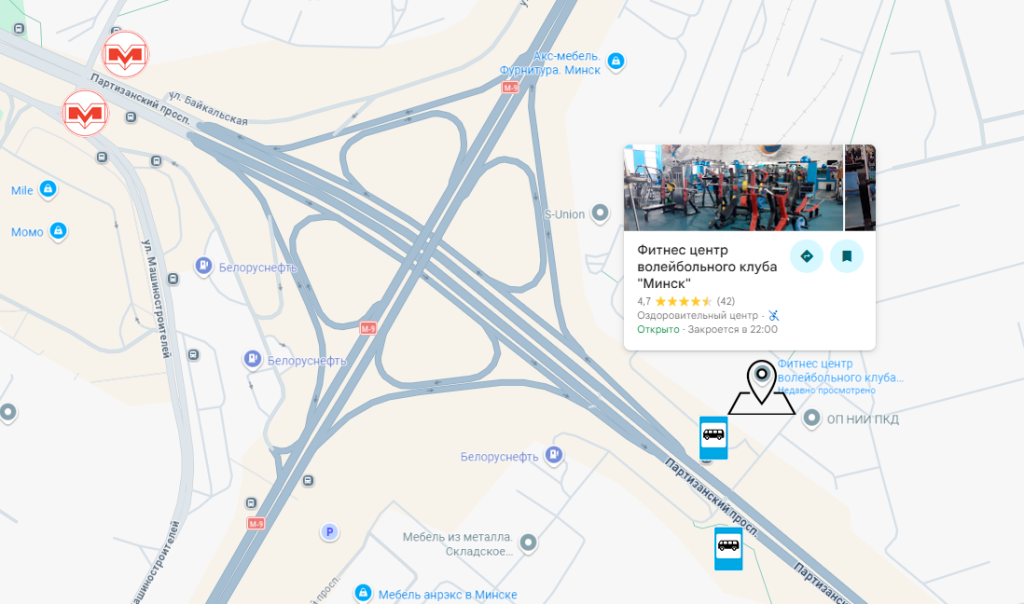This screenshot has width=1024, height=604.
Task: Click the ОП НИИ ПКД place marker
Action: point(811,419)
